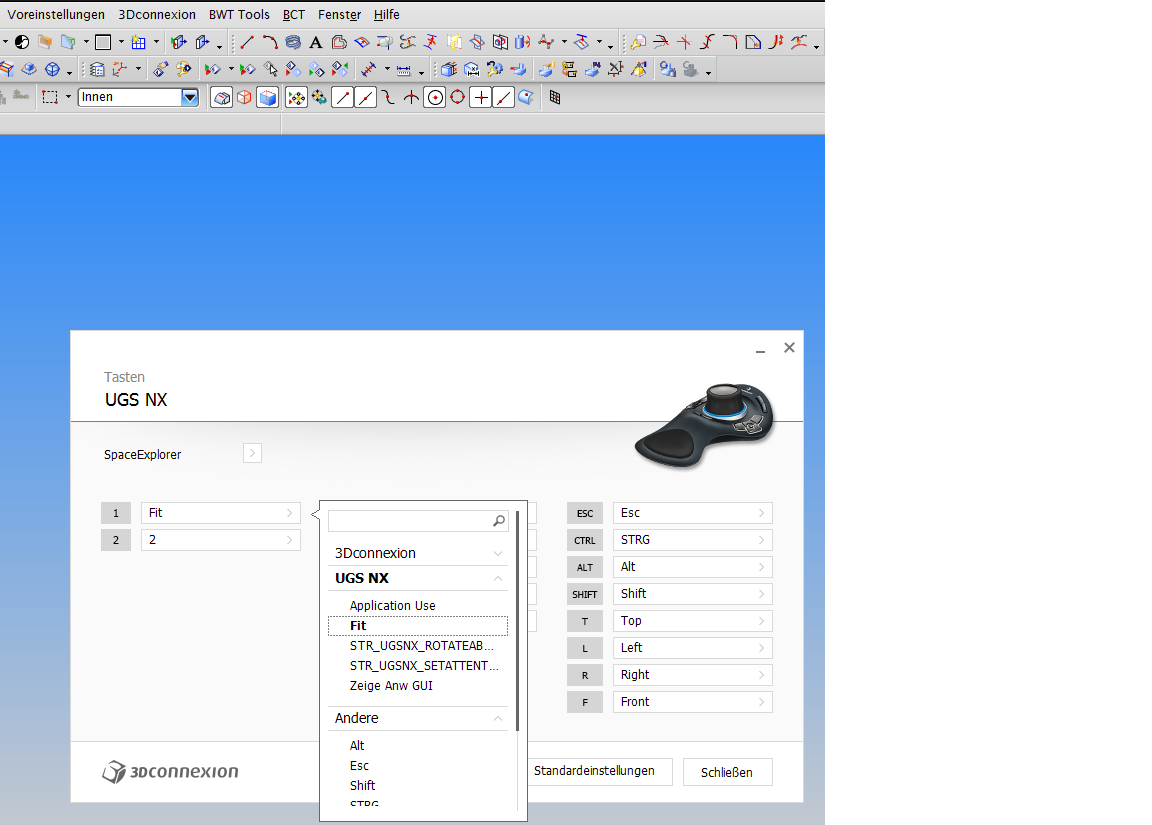Toggle Point on Face snap option
This screenshot has height=825, width=1152.
[526, 97]
